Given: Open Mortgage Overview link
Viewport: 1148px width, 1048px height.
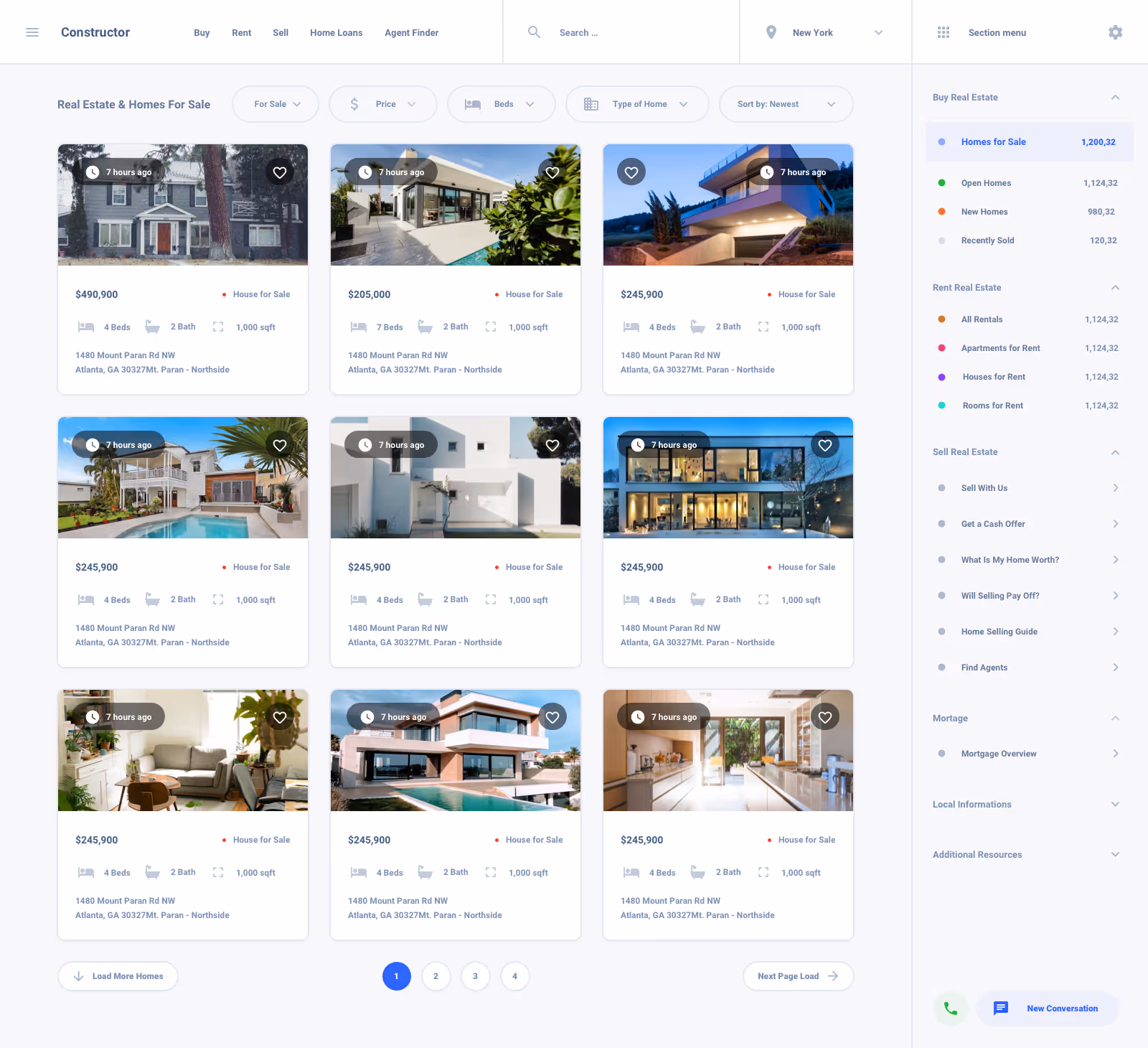Looking at the screenshot, I should coord(999,754).
